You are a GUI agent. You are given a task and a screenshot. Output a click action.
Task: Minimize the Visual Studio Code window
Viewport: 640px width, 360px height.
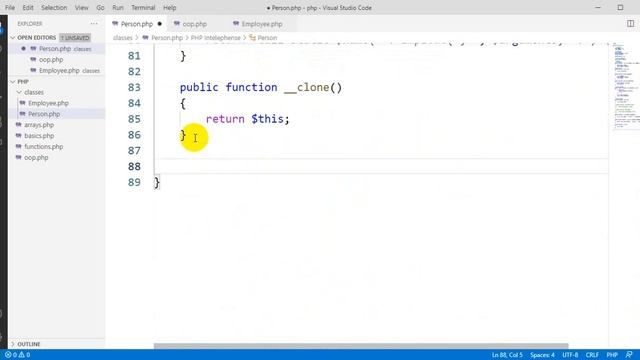point(598,7)
